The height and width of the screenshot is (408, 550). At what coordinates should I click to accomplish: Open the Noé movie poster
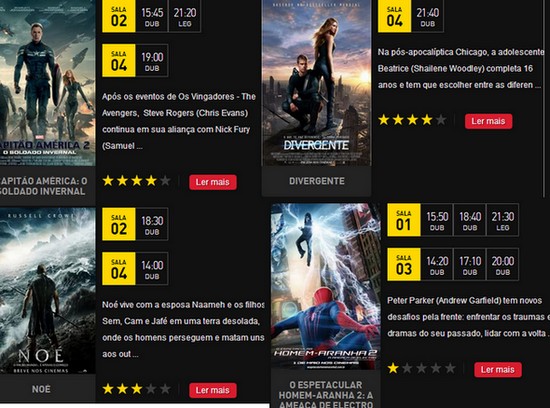click(48, 290)
